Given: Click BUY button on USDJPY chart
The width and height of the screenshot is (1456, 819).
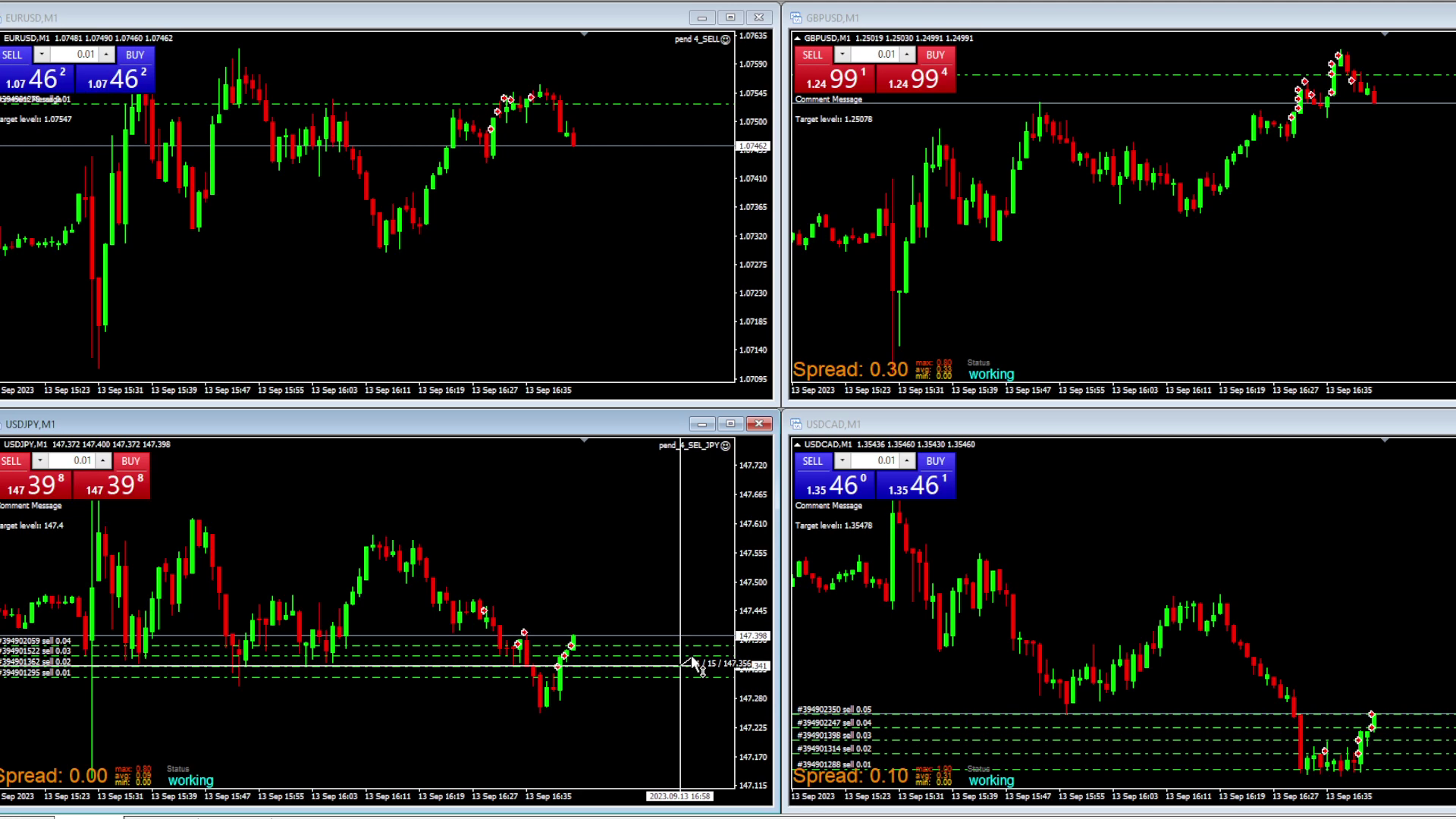Looking at the screenshot, I should [x=131, y=461].
